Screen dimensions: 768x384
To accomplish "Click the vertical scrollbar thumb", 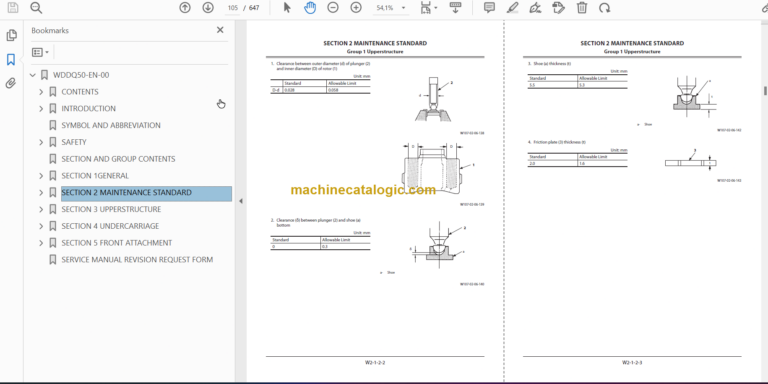I will pyautogui.click(x=765, y=91).
